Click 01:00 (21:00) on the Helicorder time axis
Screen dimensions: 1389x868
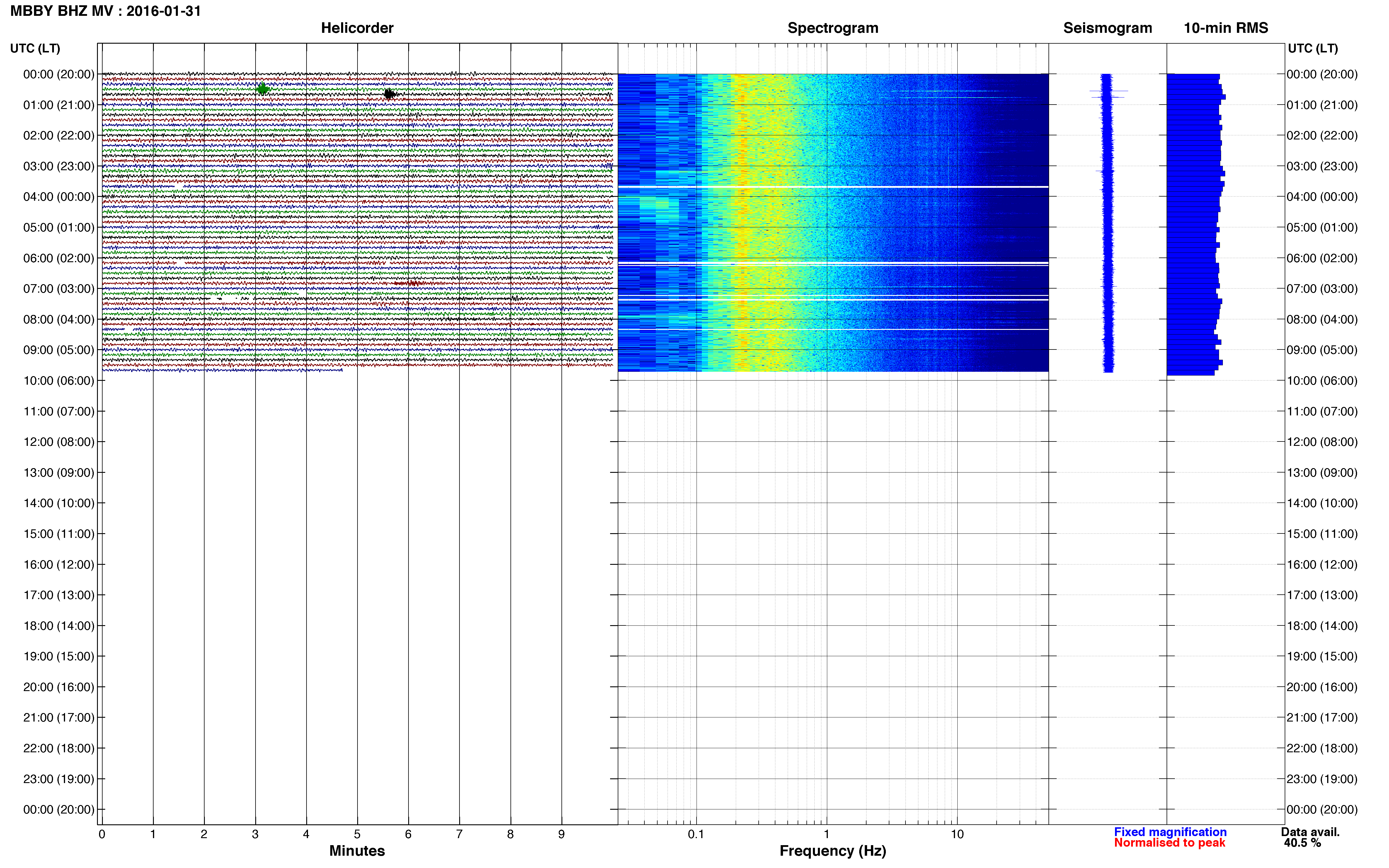[x=59, y=105]
